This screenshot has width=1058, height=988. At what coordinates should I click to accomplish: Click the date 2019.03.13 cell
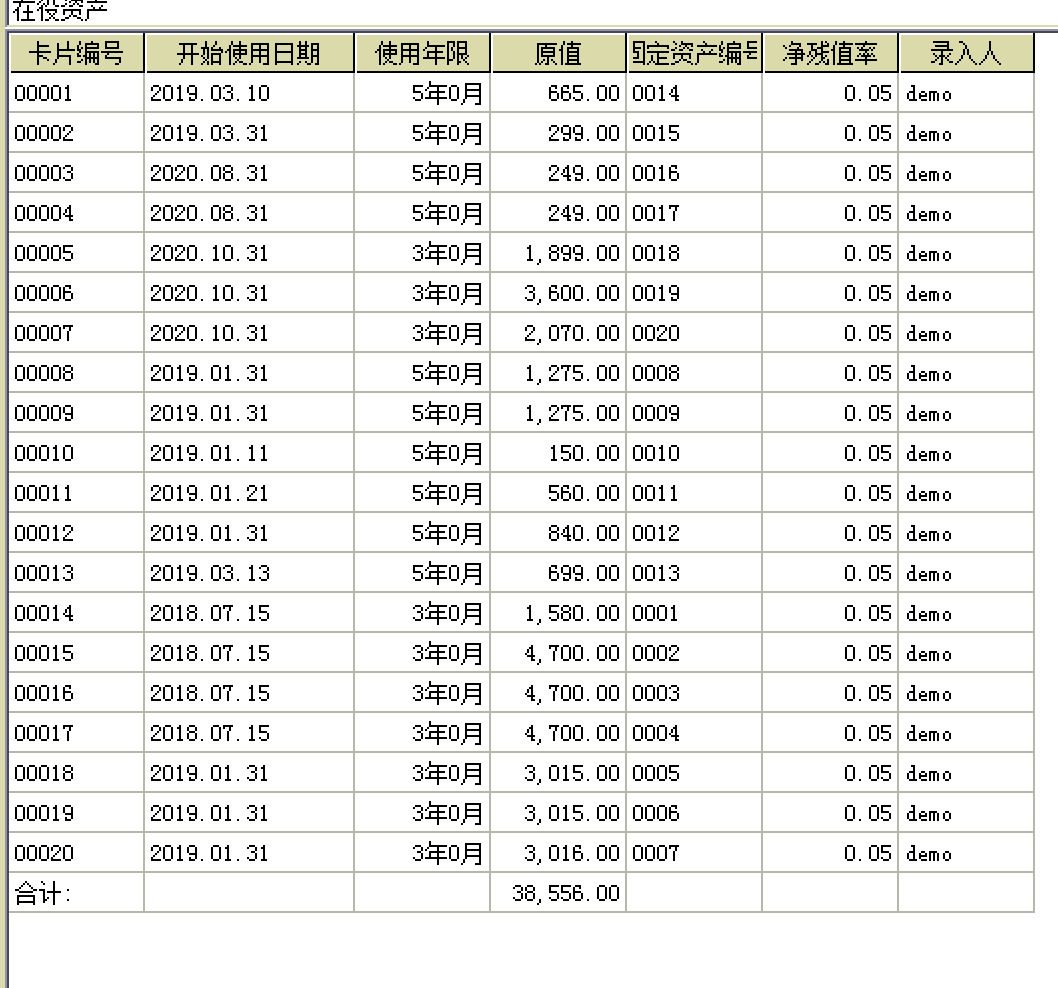249,573
